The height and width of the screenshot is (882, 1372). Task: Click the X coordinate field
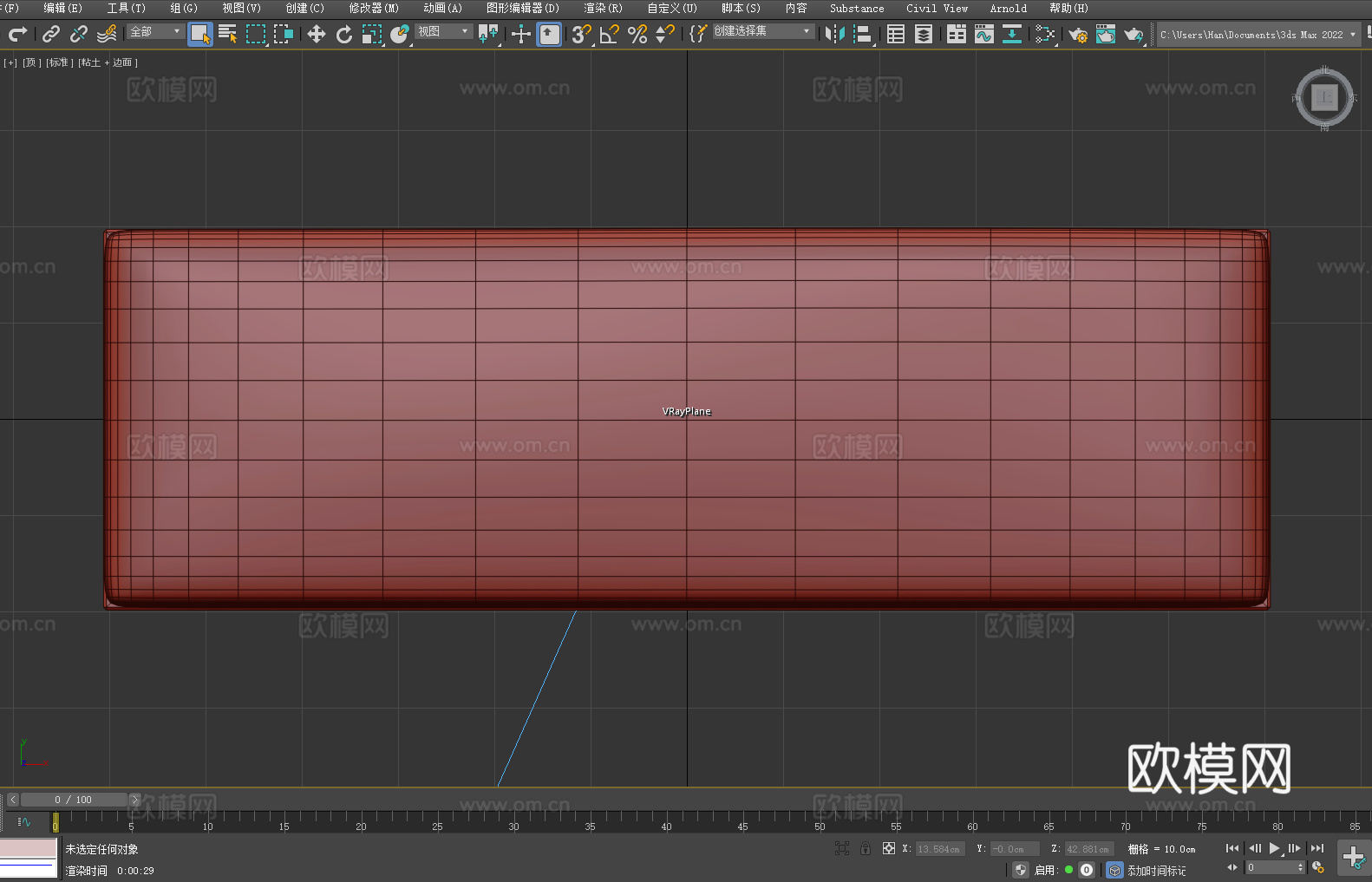(940, 849)
